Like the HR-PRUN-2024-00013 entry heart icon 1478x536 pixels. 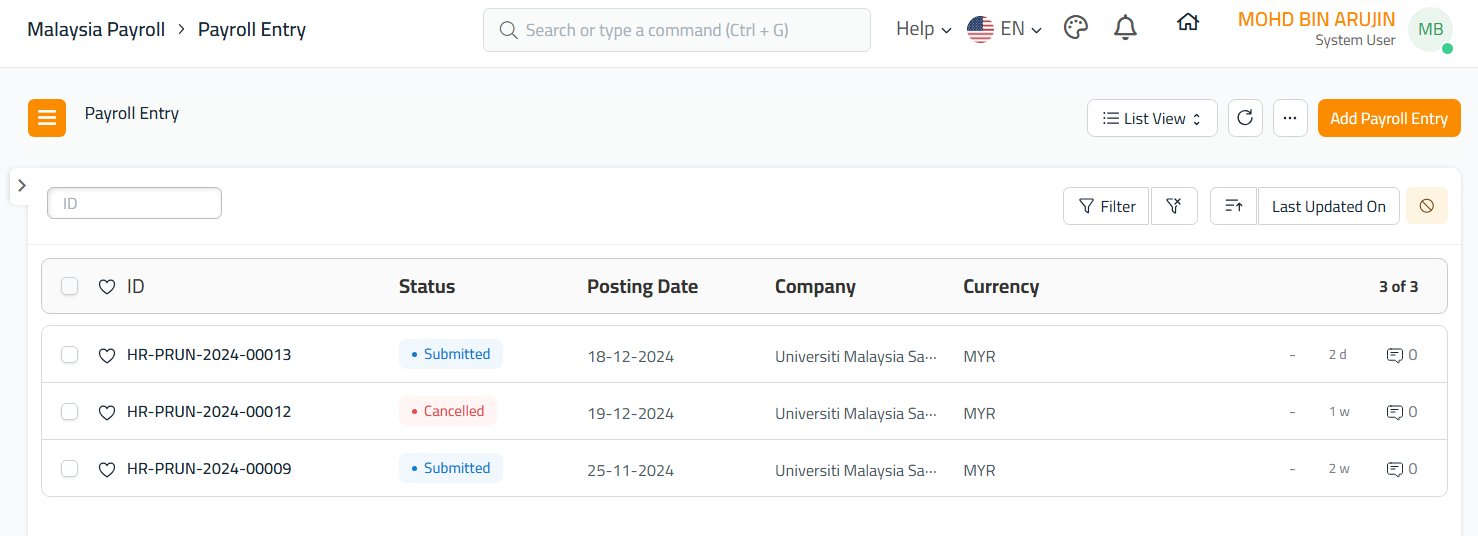pos(107,355)
